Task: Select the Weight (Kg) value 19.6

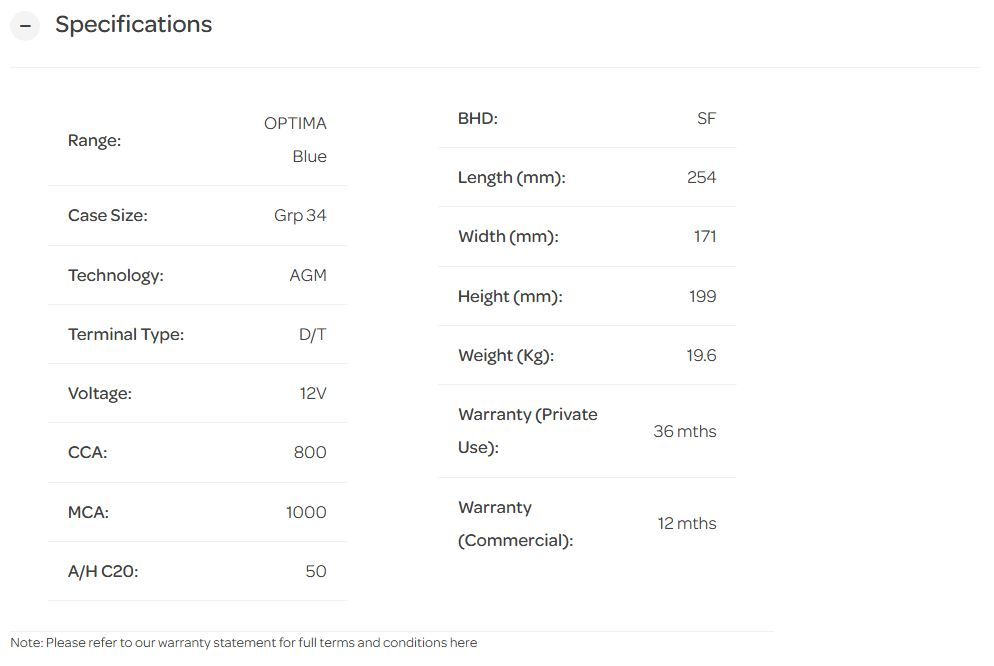Action: pos(701,355)
